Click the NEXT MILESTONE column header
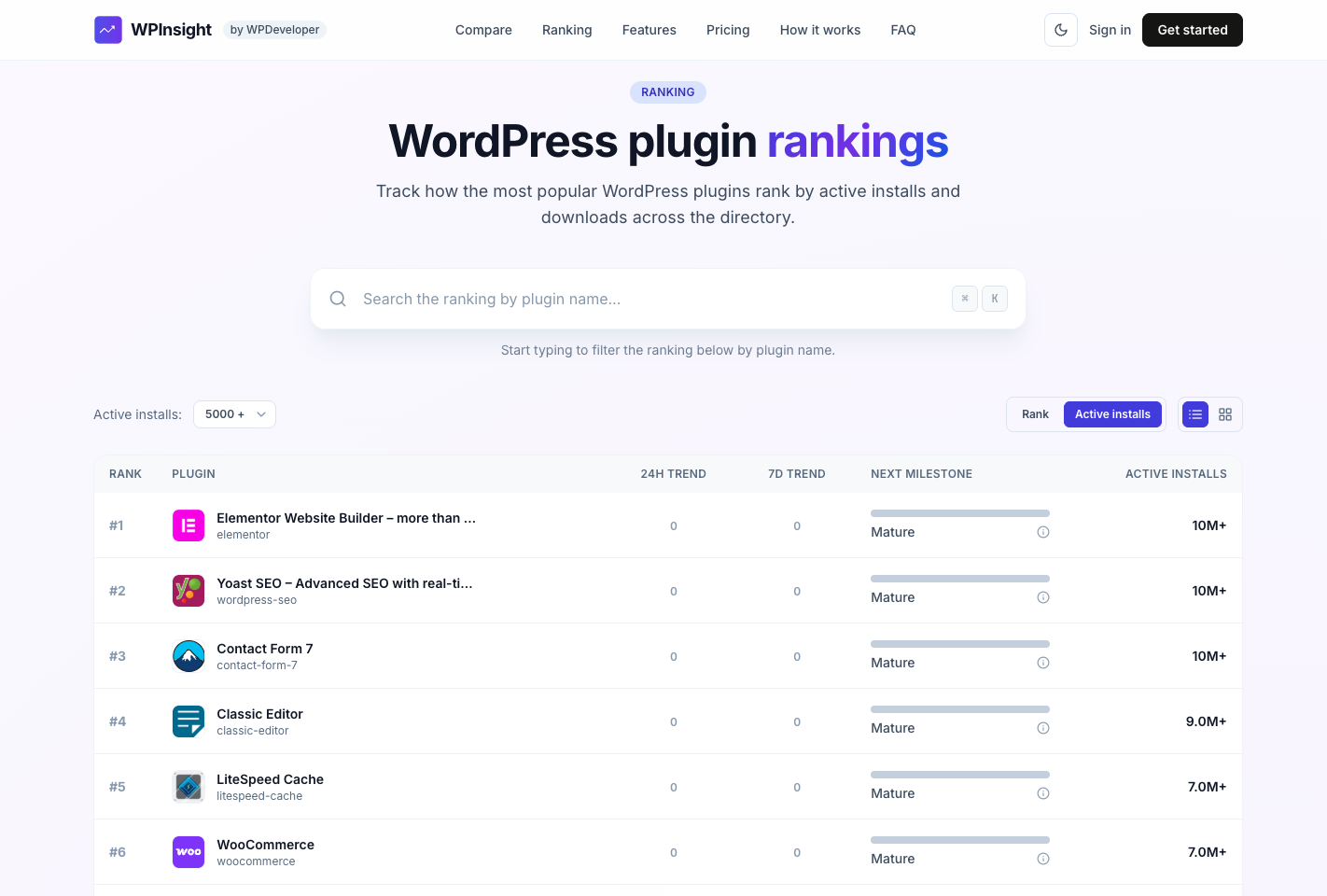This screenshot has width=1327, height=896. (x=921, y=474)
